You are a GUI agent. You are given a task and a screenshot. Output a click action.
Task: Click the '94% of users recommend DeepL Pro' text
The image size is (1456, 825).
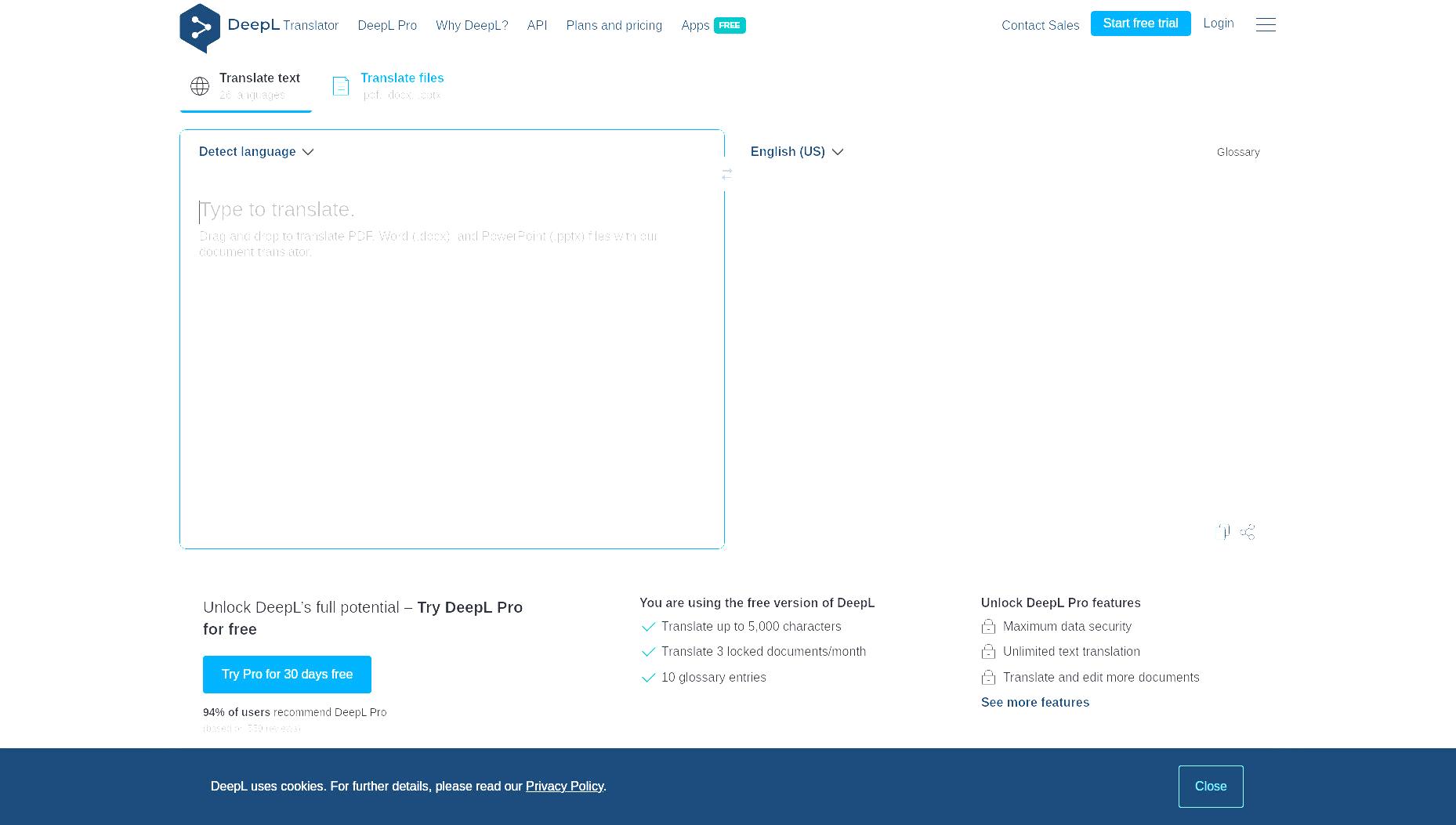[295, 712]
